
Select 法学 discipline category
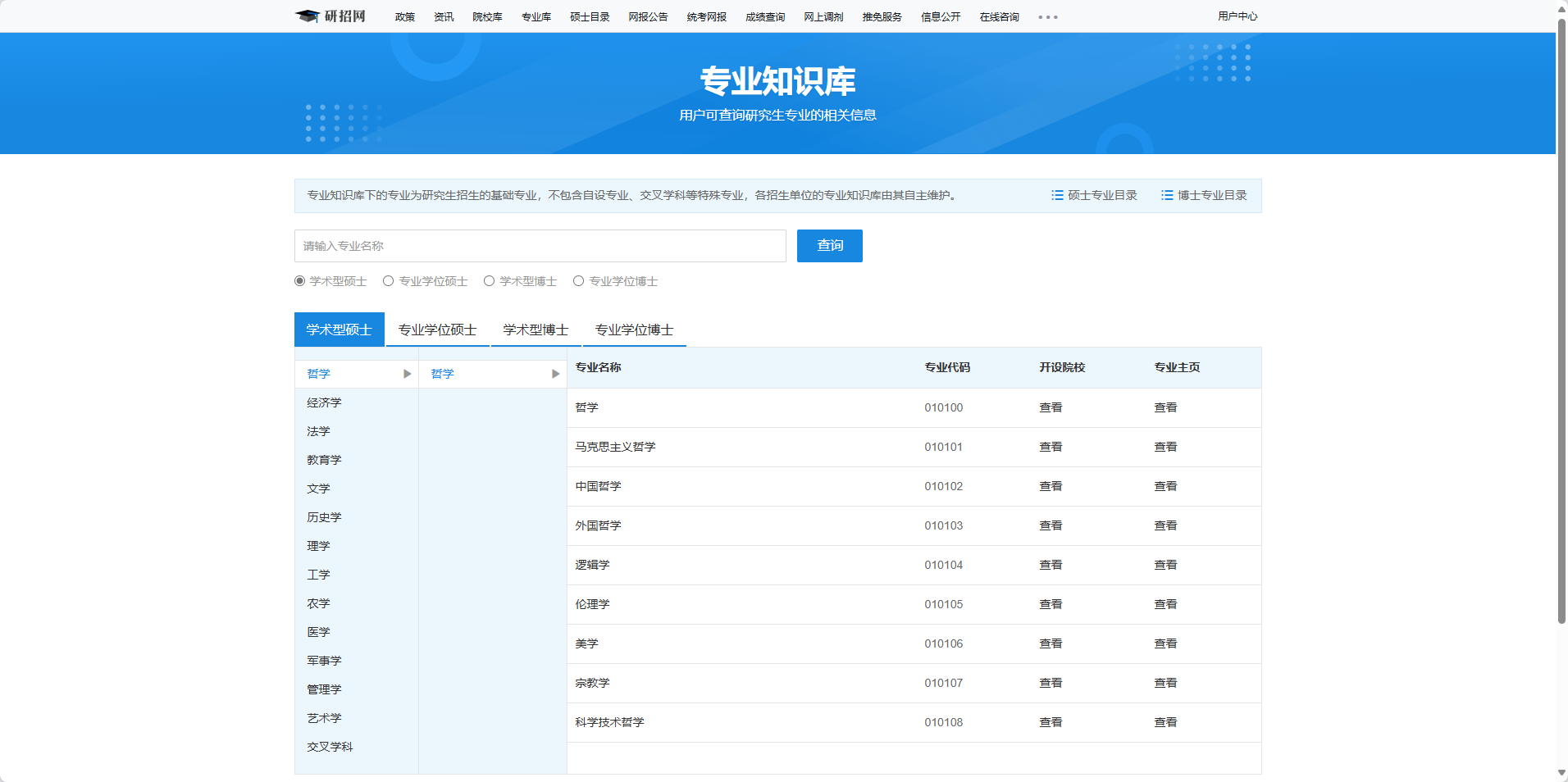coord(319,431)
